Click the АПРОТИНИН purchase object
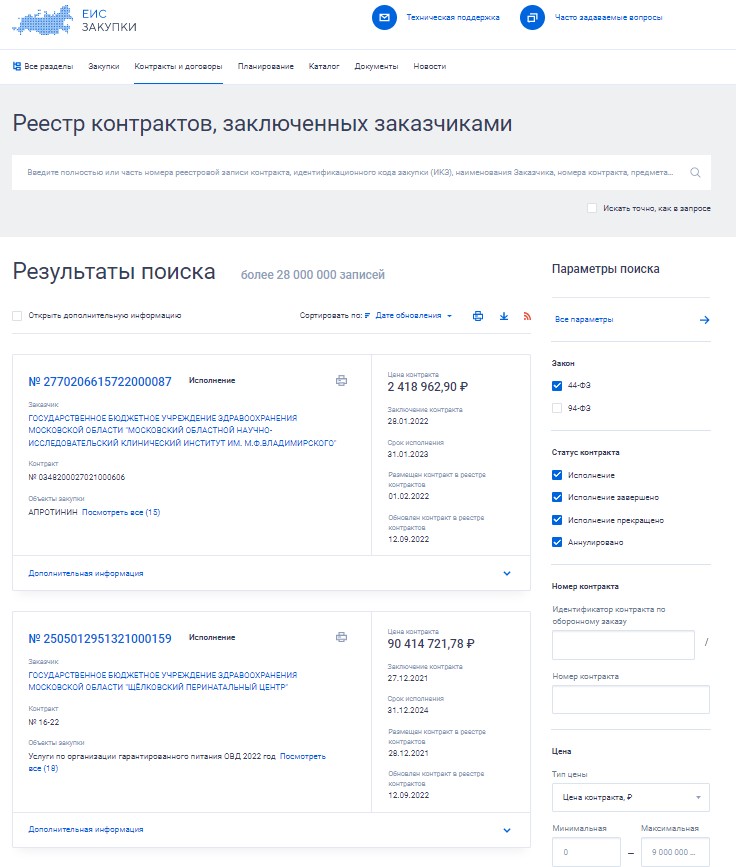Screen dimensions: 736x867 53,512
